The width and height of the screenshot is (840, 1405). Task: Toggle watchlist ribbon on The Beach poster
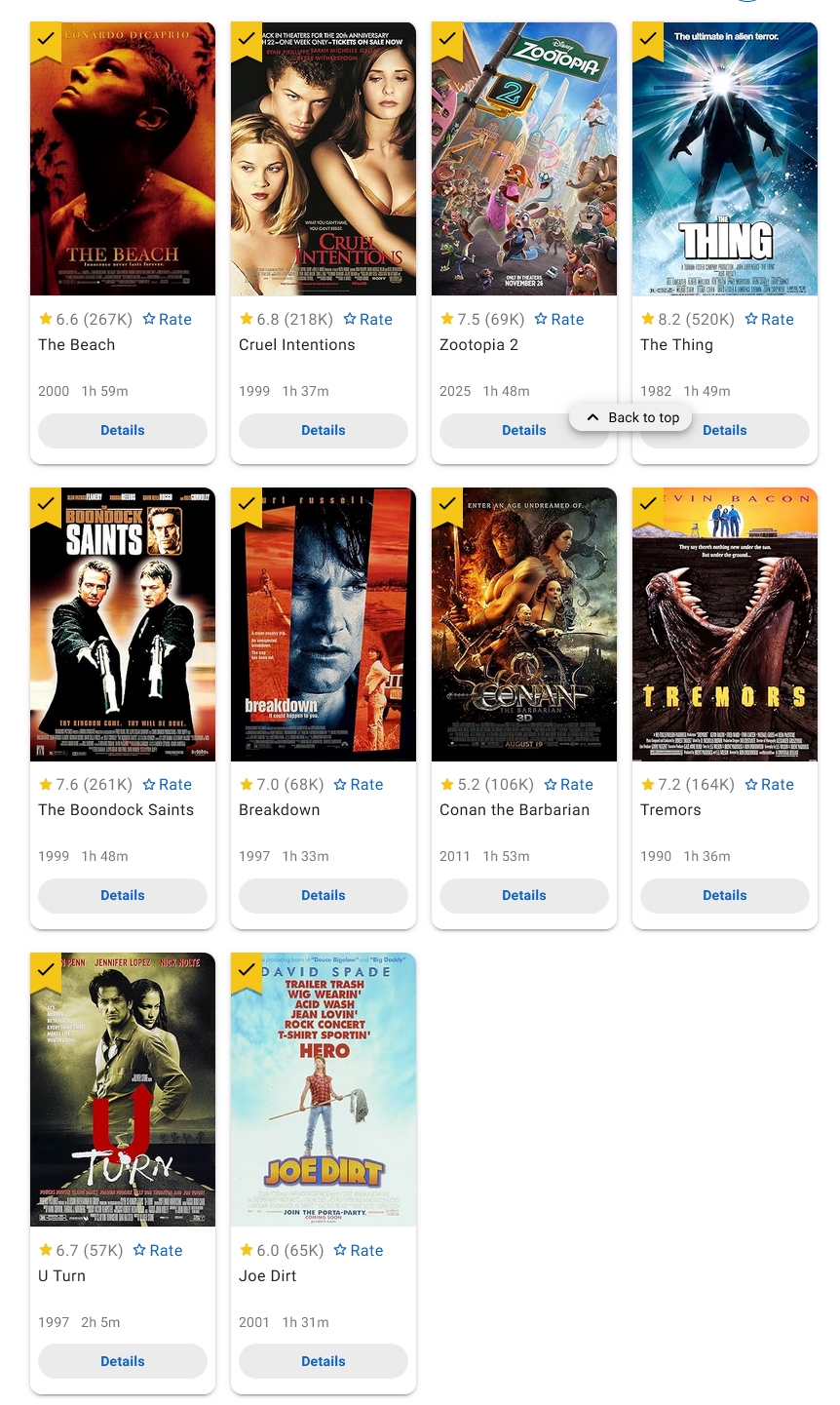click(x=46, y=40)
